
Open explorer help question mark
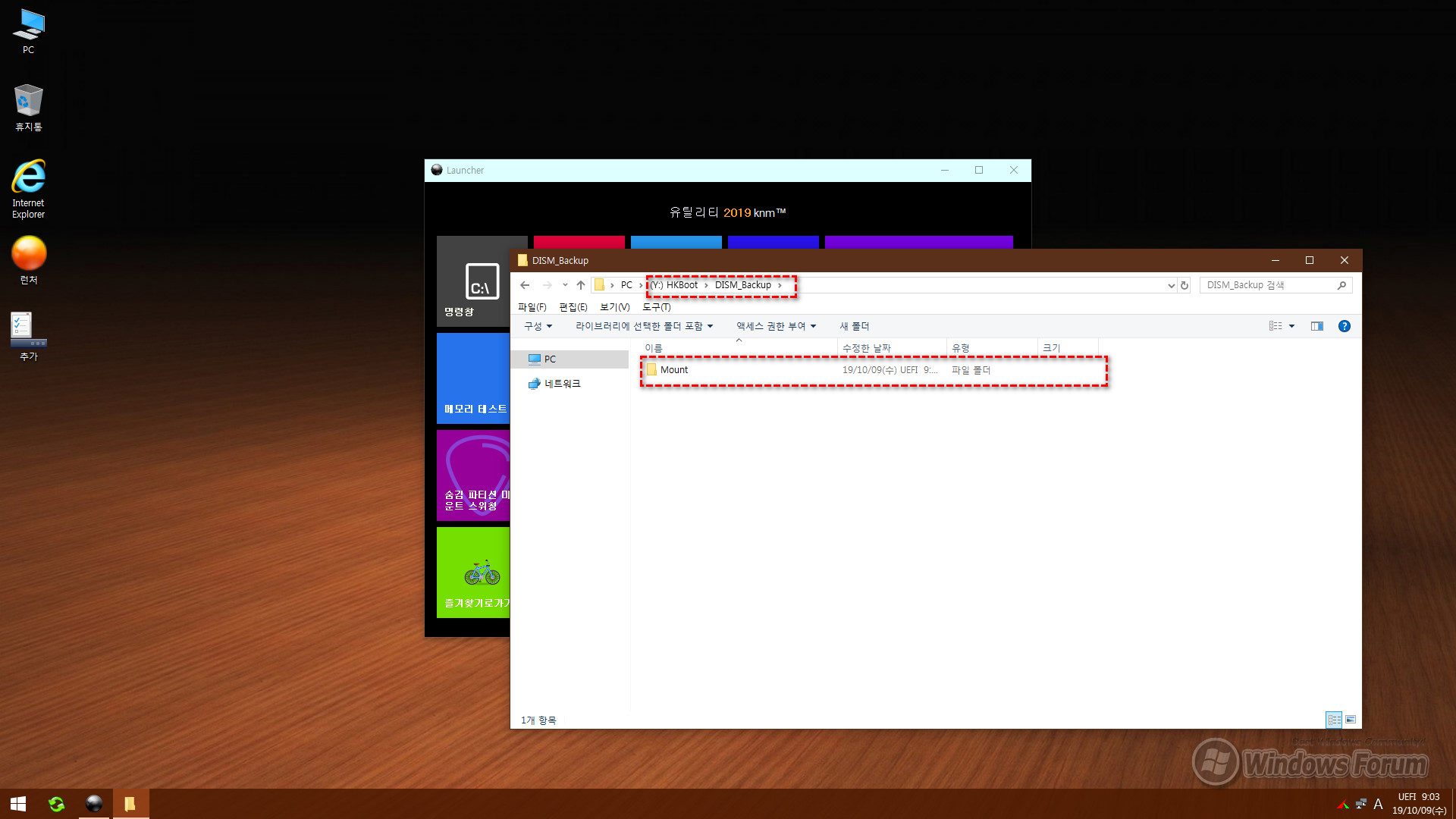click(x=1345, y=326)
